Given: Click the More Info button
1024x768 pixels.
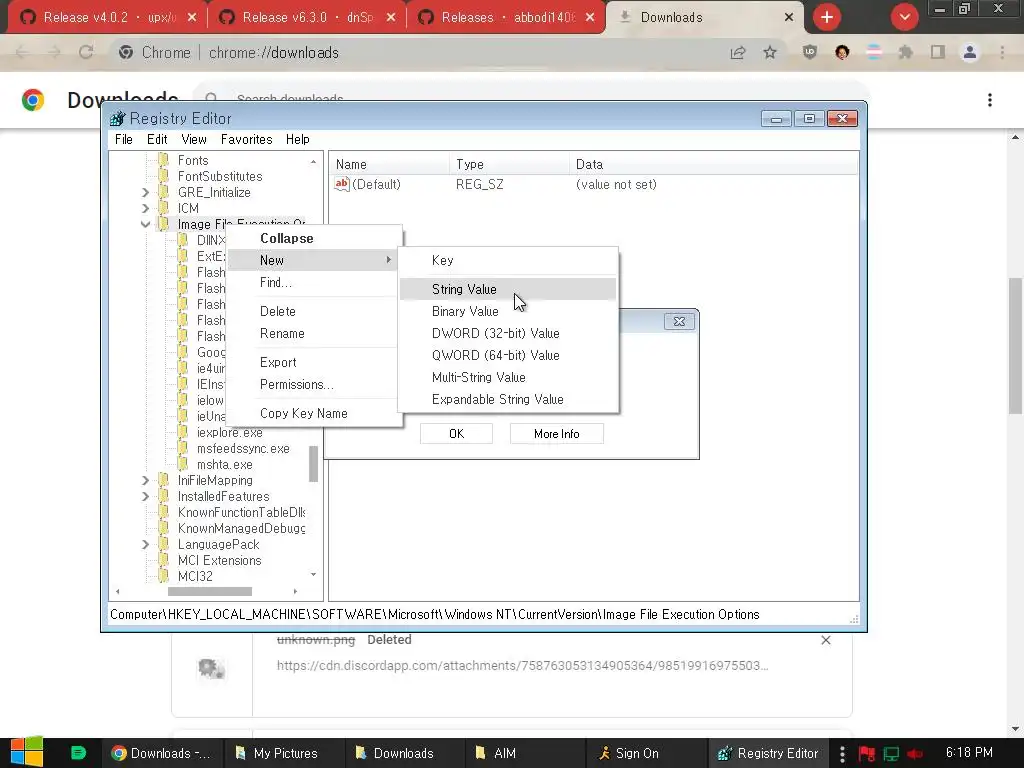Looking at the screenshot, I should tap(556, 434).
